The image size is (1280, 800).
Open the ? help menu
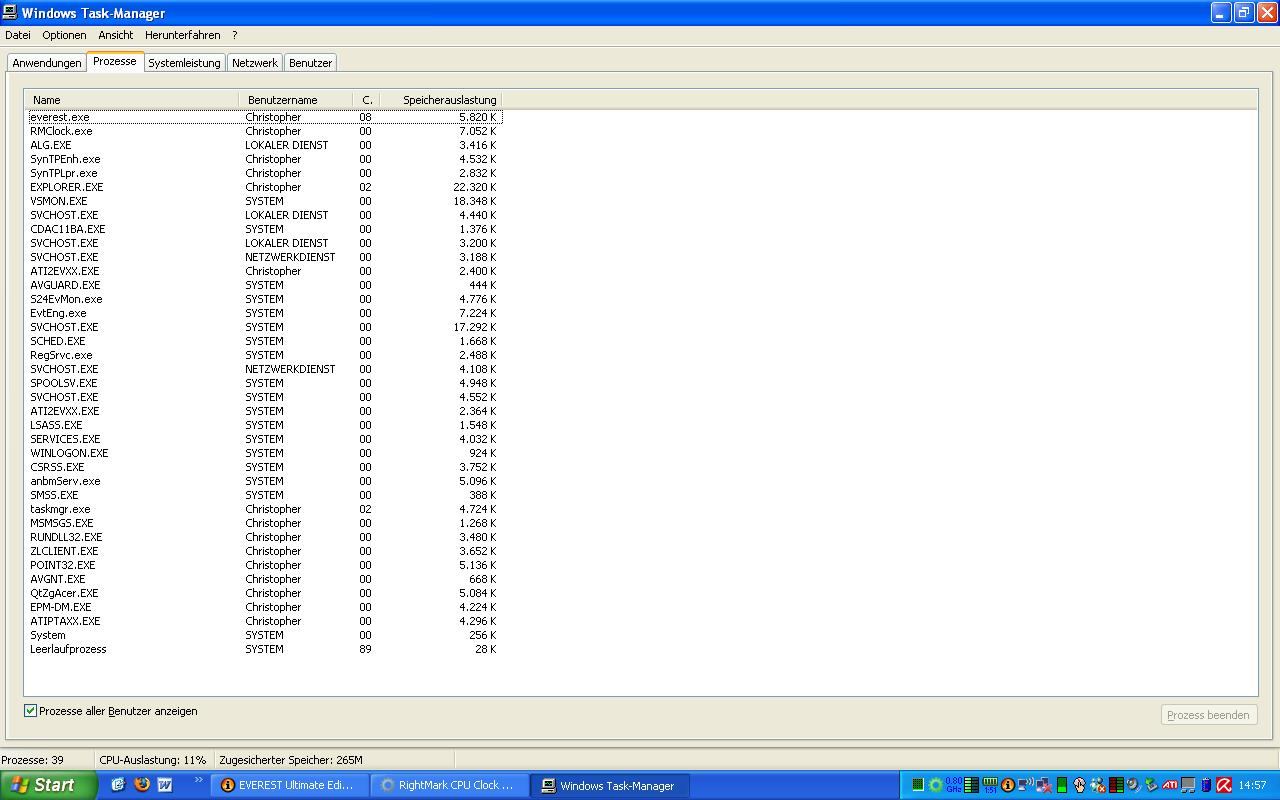[x=235, y=35]
